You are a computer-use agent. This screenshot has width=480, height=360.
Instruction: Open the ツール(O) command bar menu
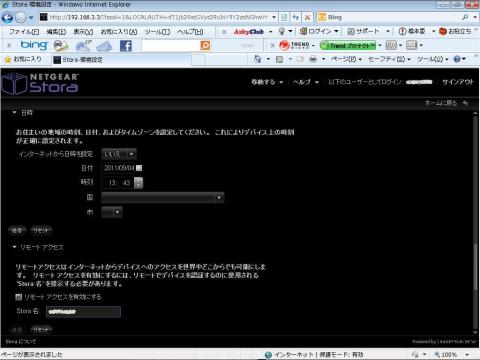point(432,59)
